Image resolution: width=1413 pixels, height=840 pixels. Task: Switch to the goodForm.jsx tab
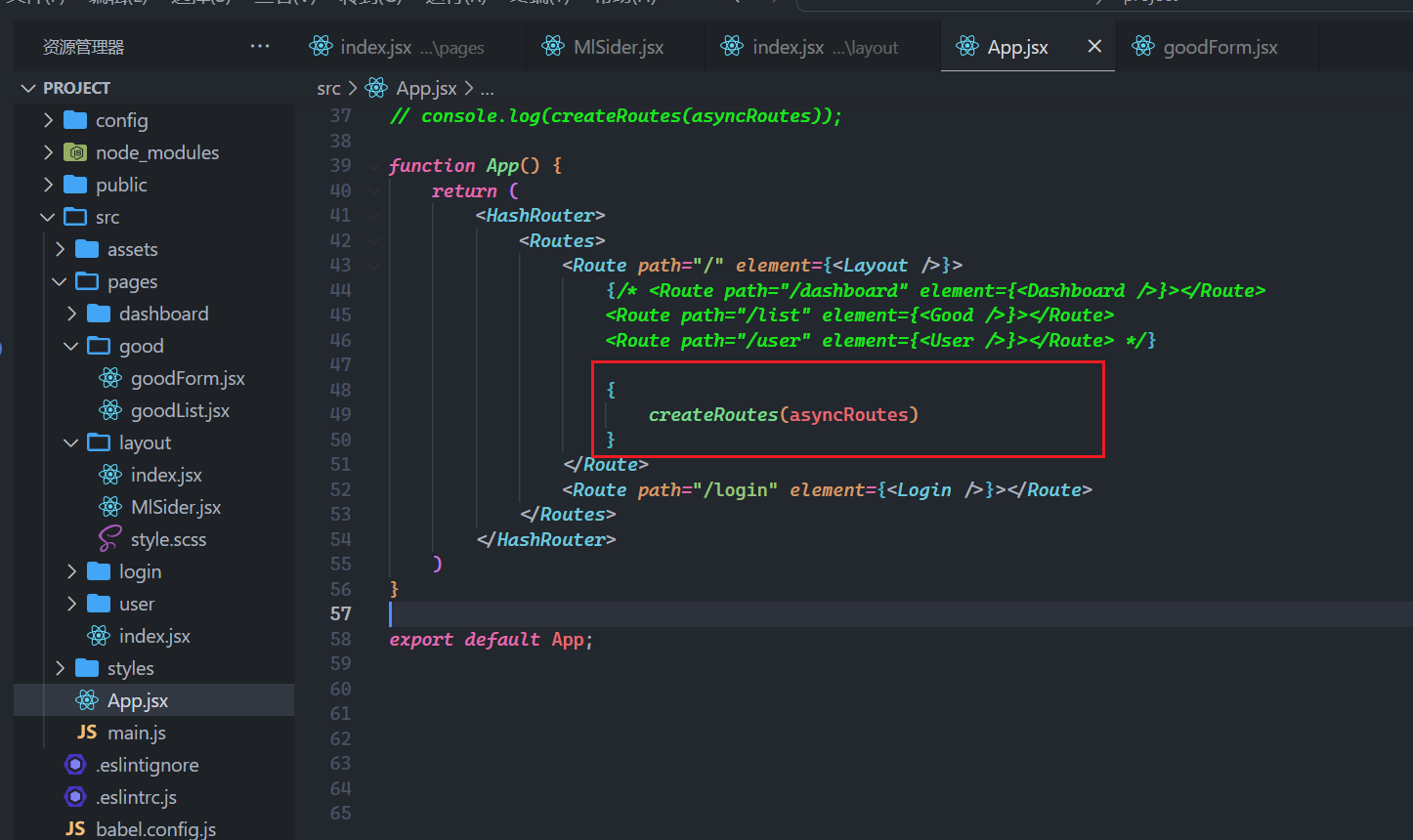[1204, 46]
